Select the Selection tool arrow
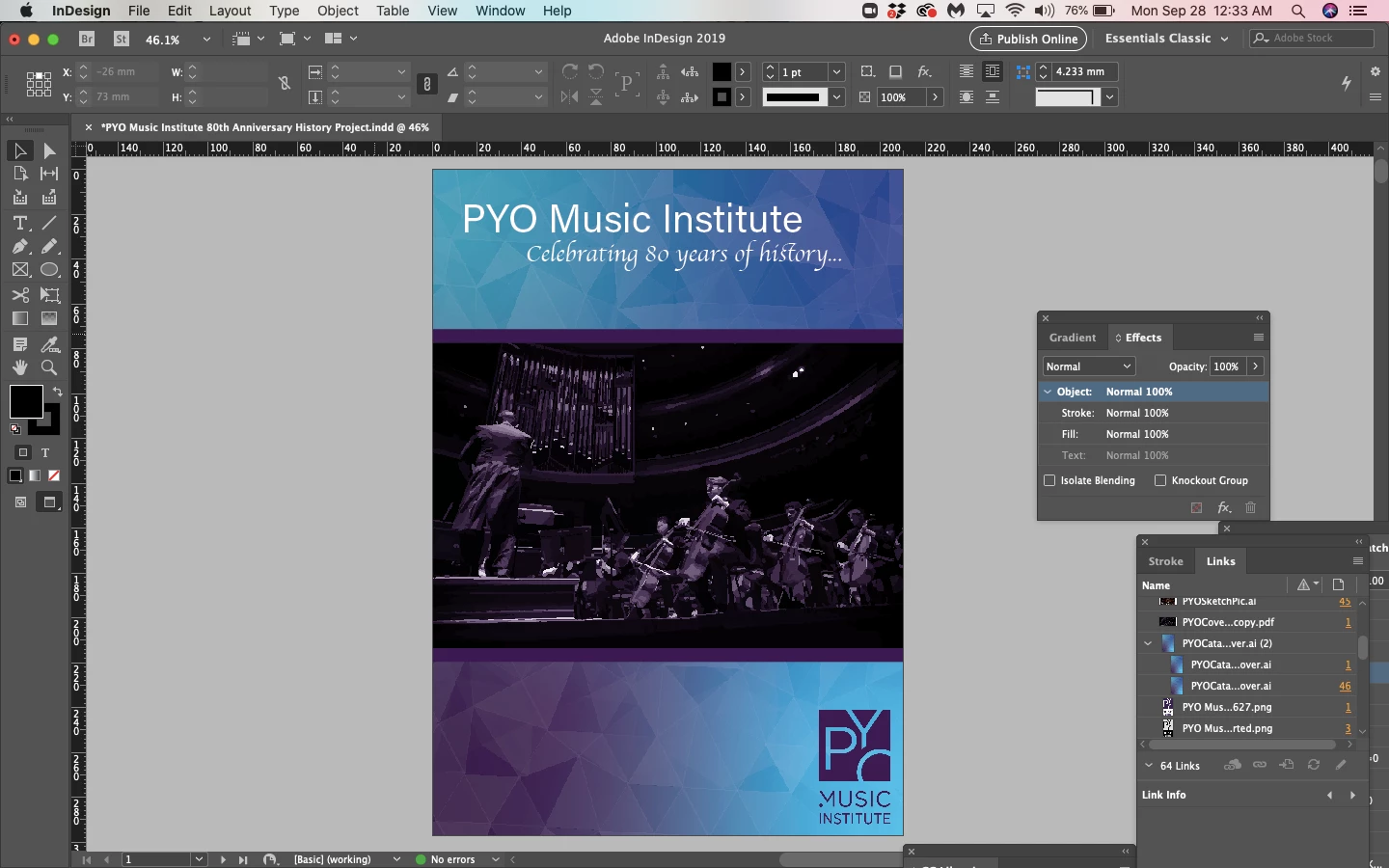Viewport: 1389px width, 868px height. tap(19, 150)
